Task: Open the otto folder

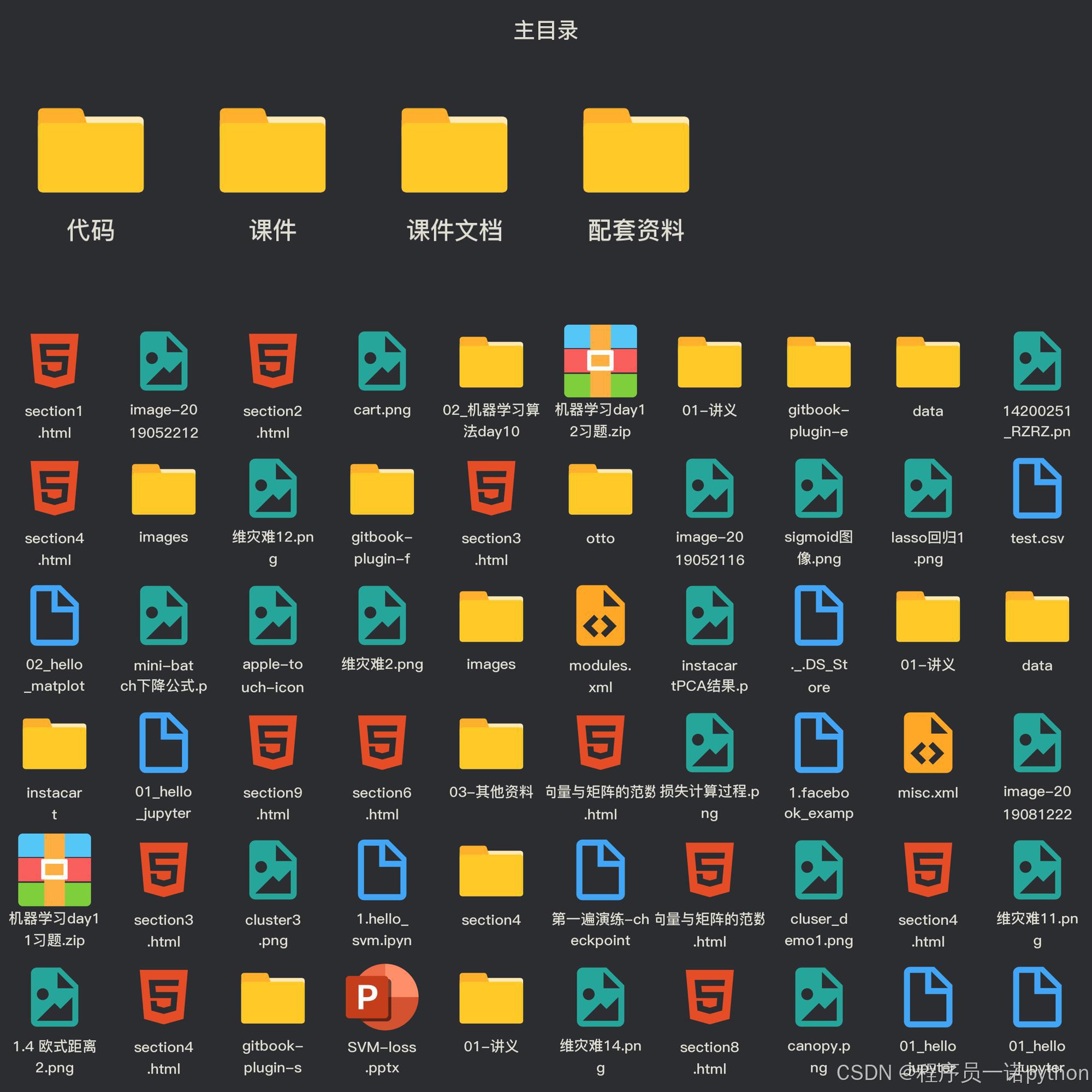Action: click(600, 489)
